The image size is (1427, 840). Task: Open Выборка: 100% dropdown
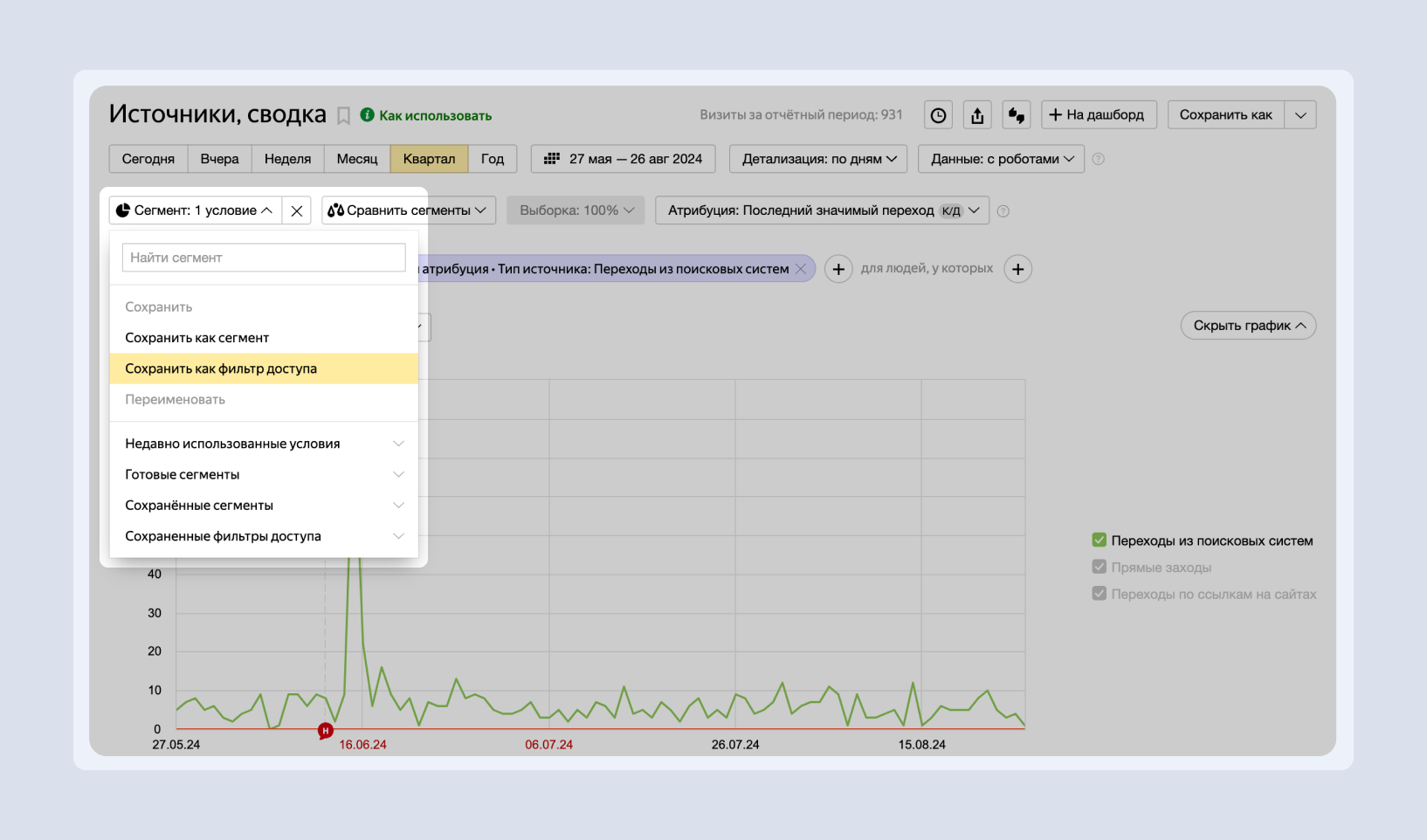click(576, 210)
